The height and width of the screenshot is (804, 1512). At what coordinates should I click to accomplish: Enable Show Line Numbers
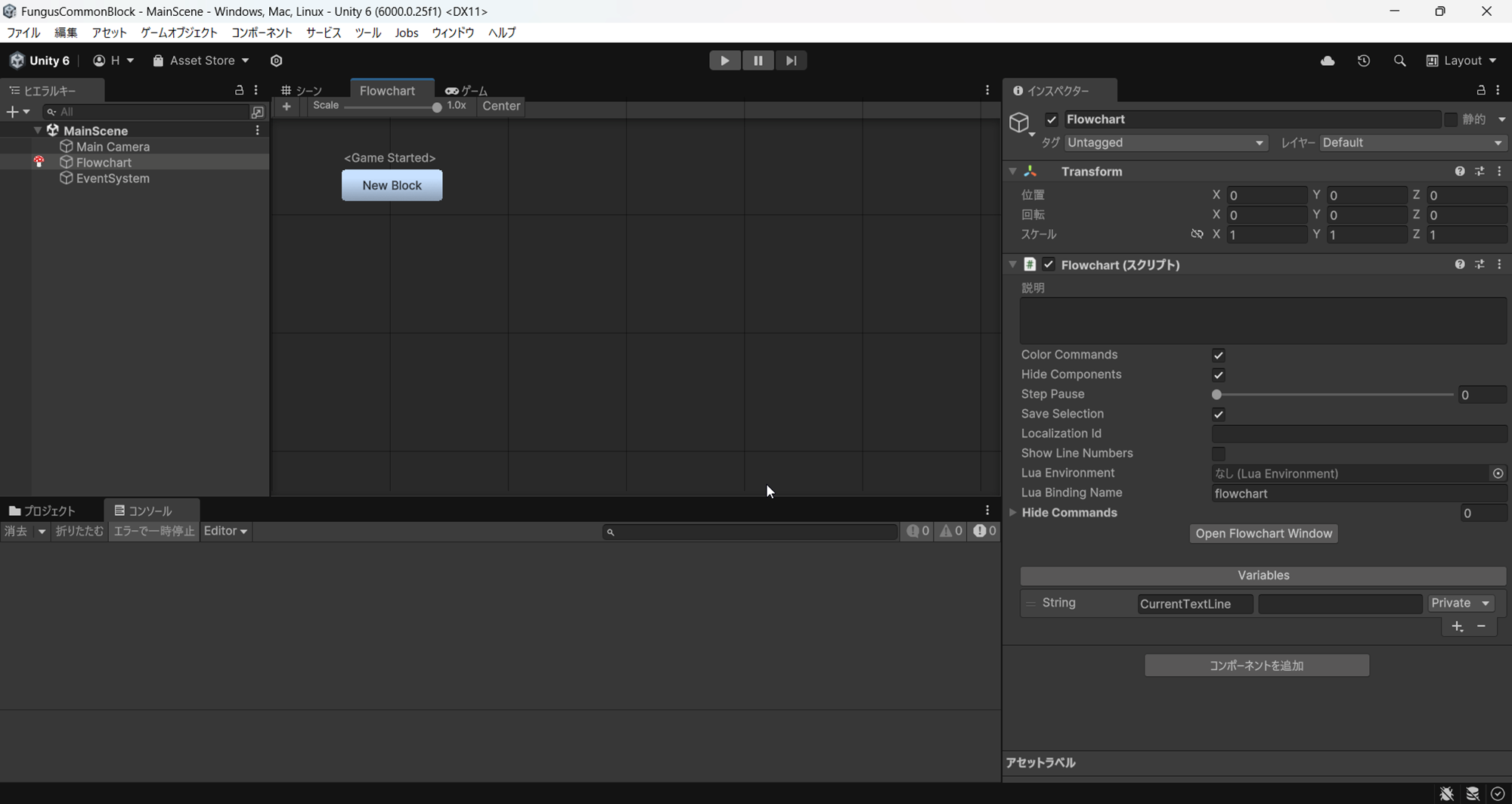pyautogui.click(x=1218, y=453)
